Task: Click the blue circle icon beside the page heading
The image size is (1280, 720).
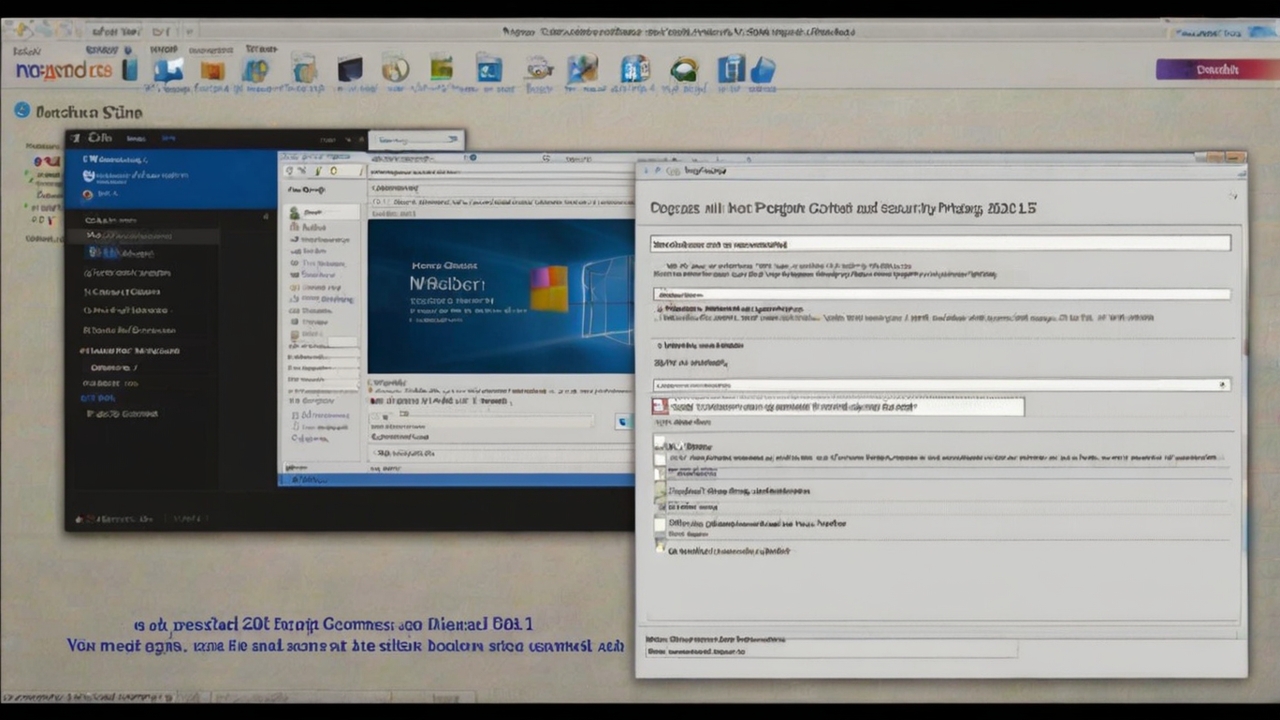Action: [x=22, y=111]
